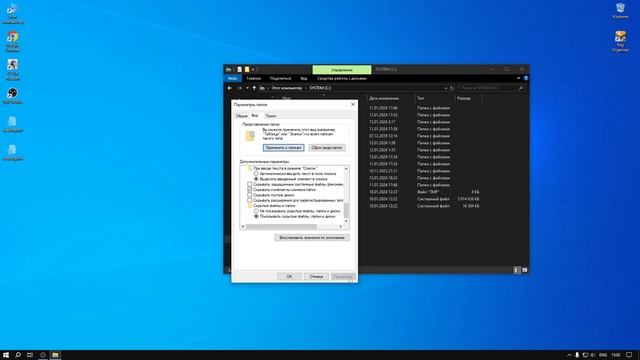The image size is (640, 360).
Task: Click the options list scroll-up arrow
Action: click(x=346, y=169)
